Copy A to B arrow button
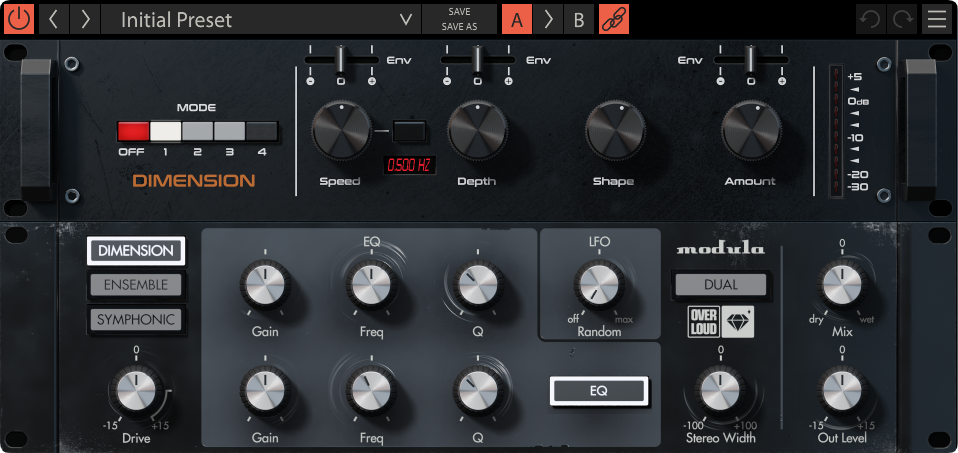The height and width of the screenshot is (453, 958). coord(548,19)
